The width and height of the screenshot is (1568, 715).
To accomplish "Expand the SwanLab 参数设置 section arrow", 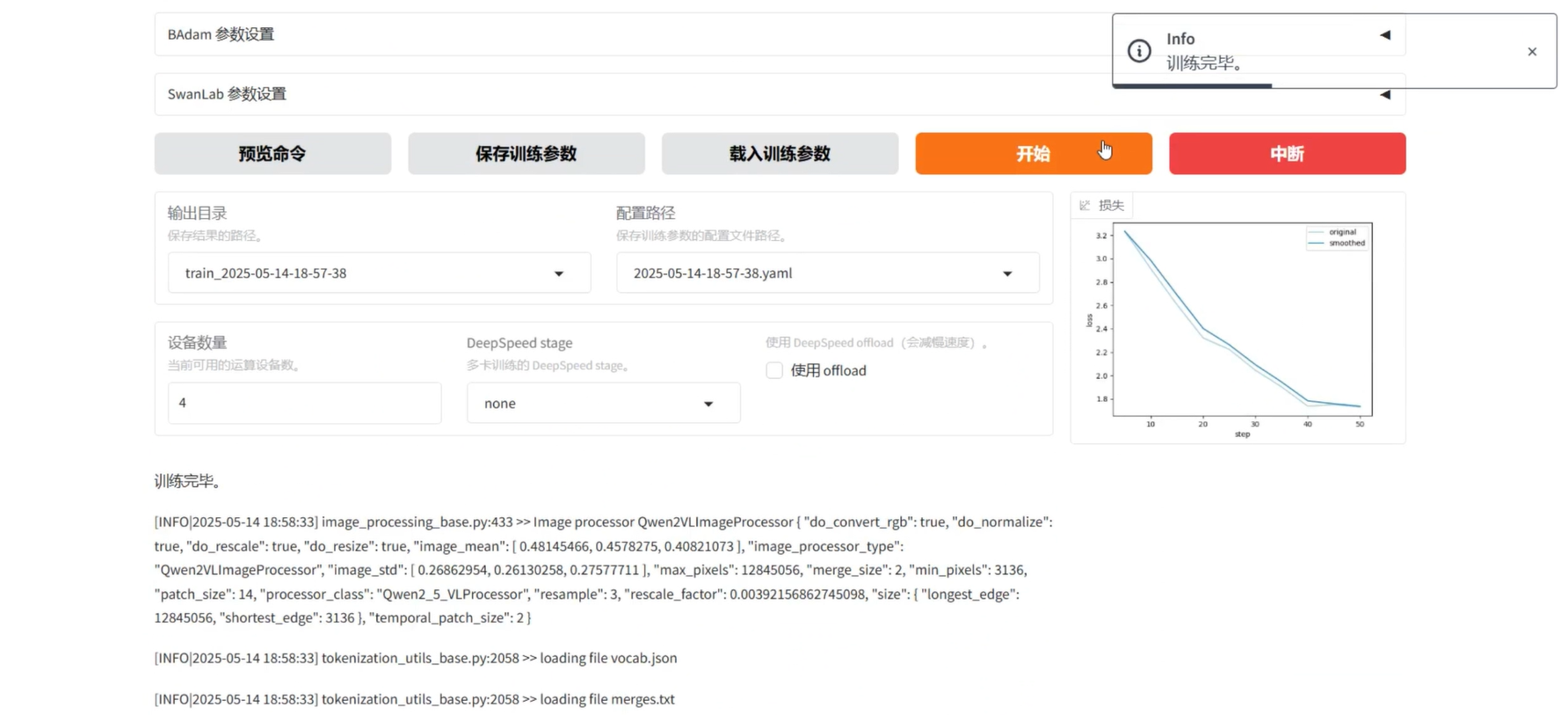I will point(1384,94).
